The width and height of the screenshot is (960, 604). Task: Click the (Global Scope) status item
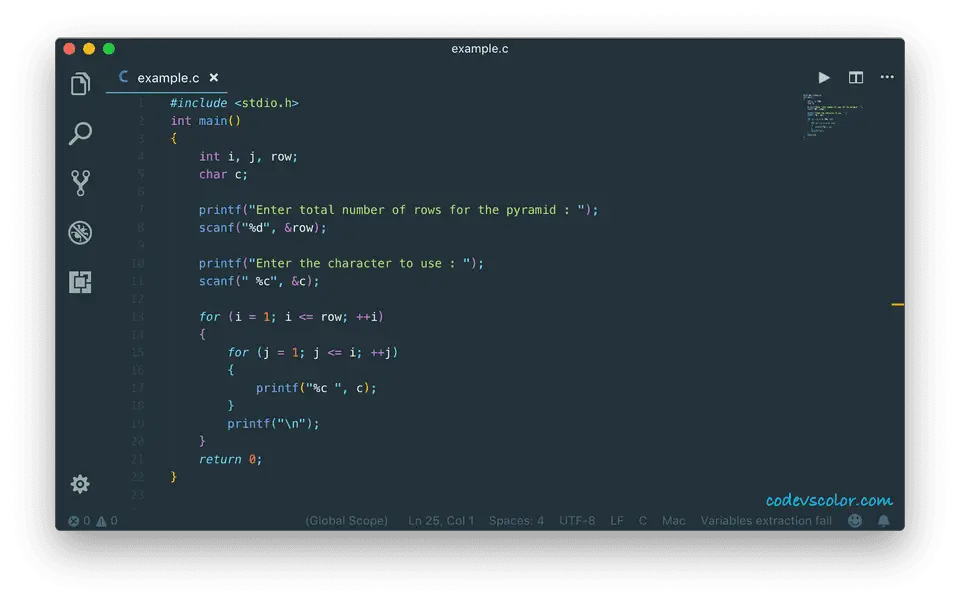pyautogui.click(x=347, y=521)
